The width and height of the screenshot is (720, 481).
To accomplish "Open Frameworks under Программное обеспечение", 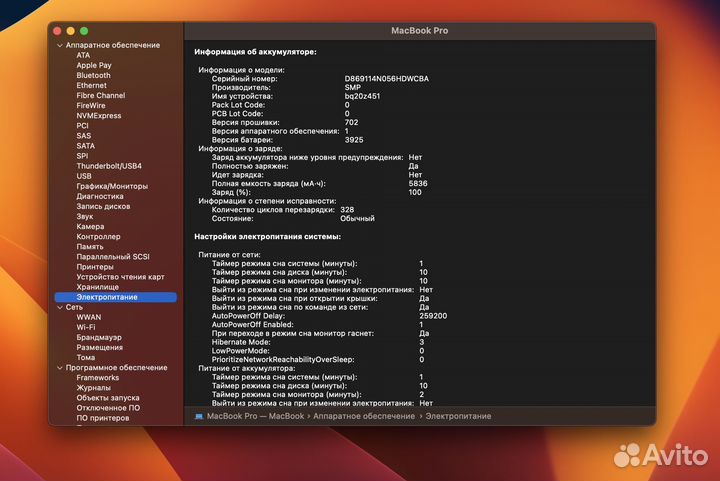I will click(97, 378).
